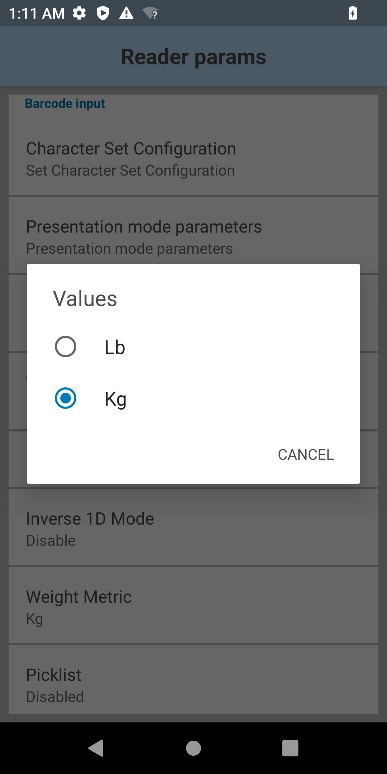
Task: Tap the settings gear status bar icon
Action: click(79, 13)
